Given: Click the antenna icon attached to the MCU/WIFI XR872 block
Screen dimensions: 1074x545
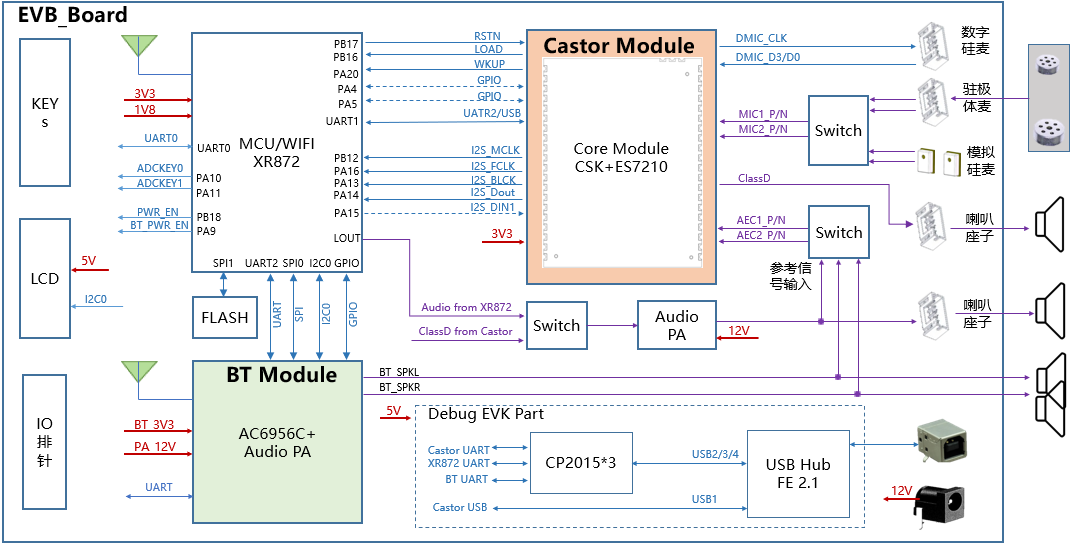Looking at the screenshot, I should click(139, 46).
